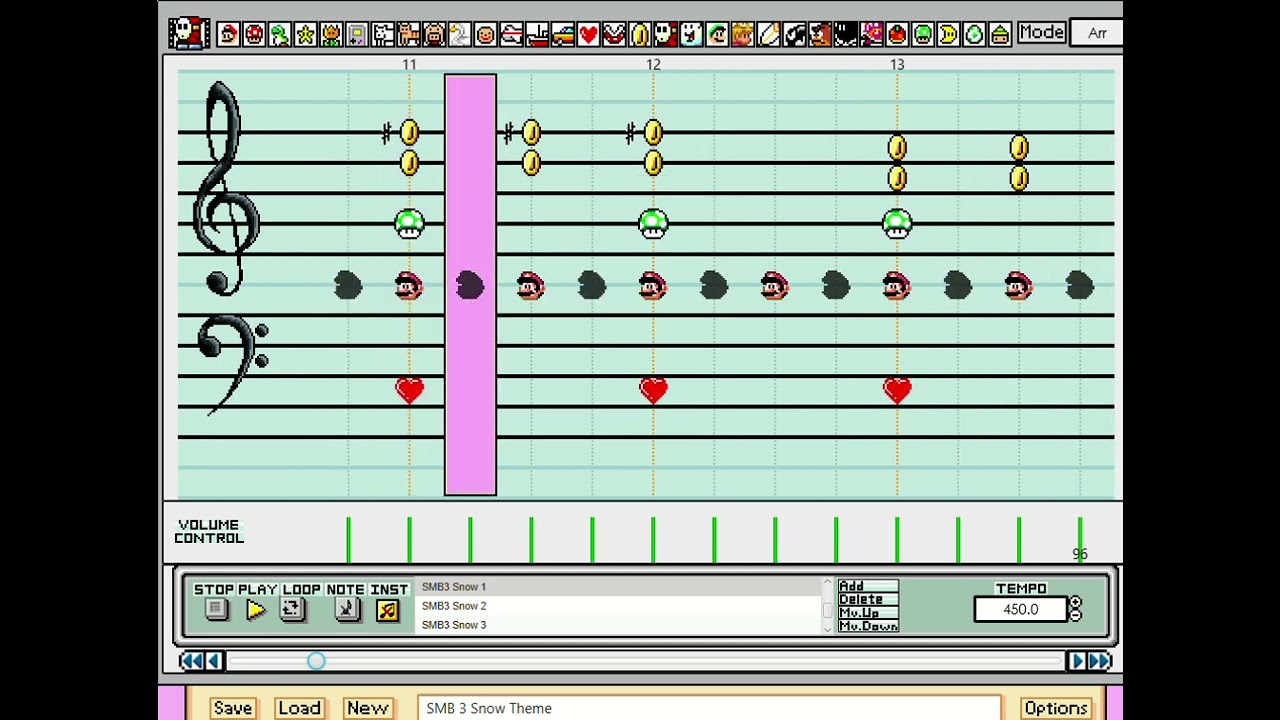The image size is (1280, 720).
Task: Jump to song end with double-right arrow
Action: pos(1099,661)
